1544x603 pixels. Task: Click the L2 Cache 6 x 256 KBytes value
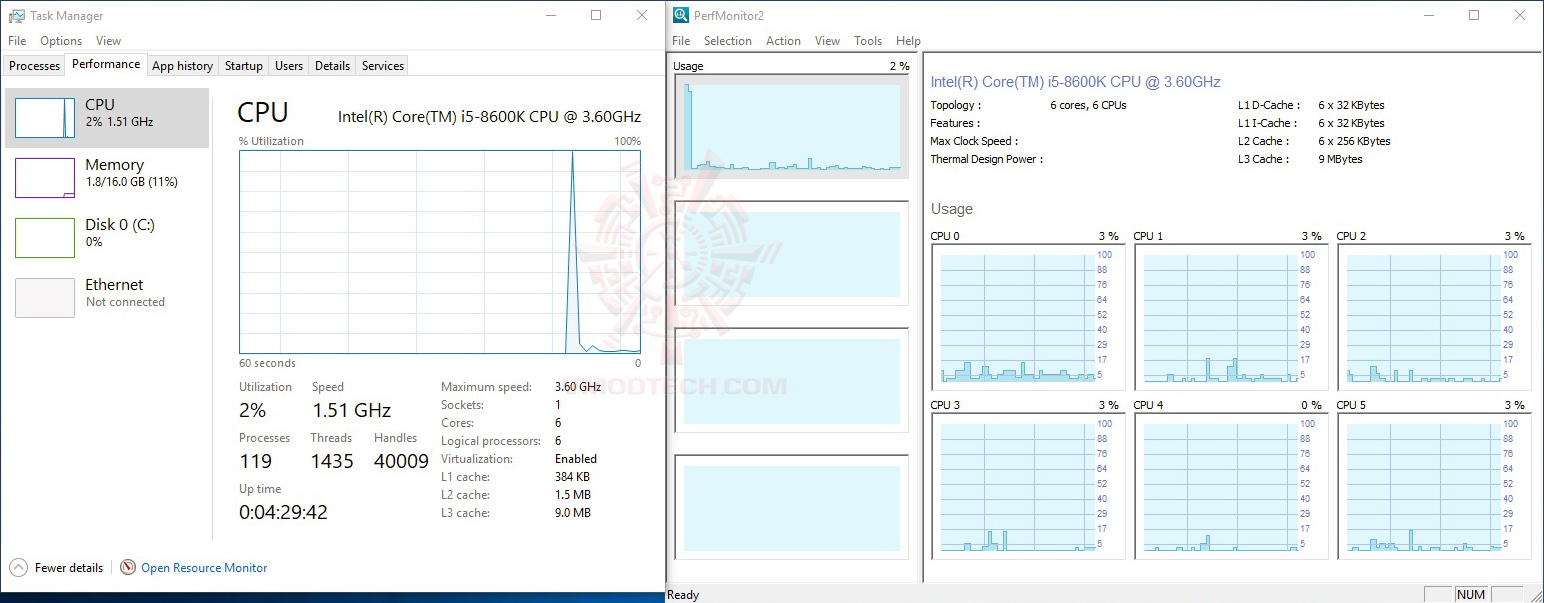(1354, 141)
